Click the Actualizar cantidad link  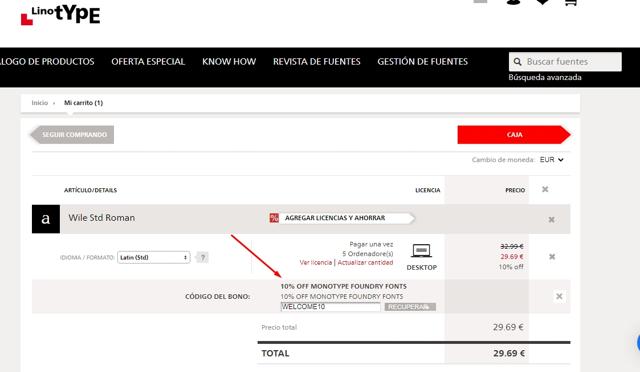(x=365, y=263)
